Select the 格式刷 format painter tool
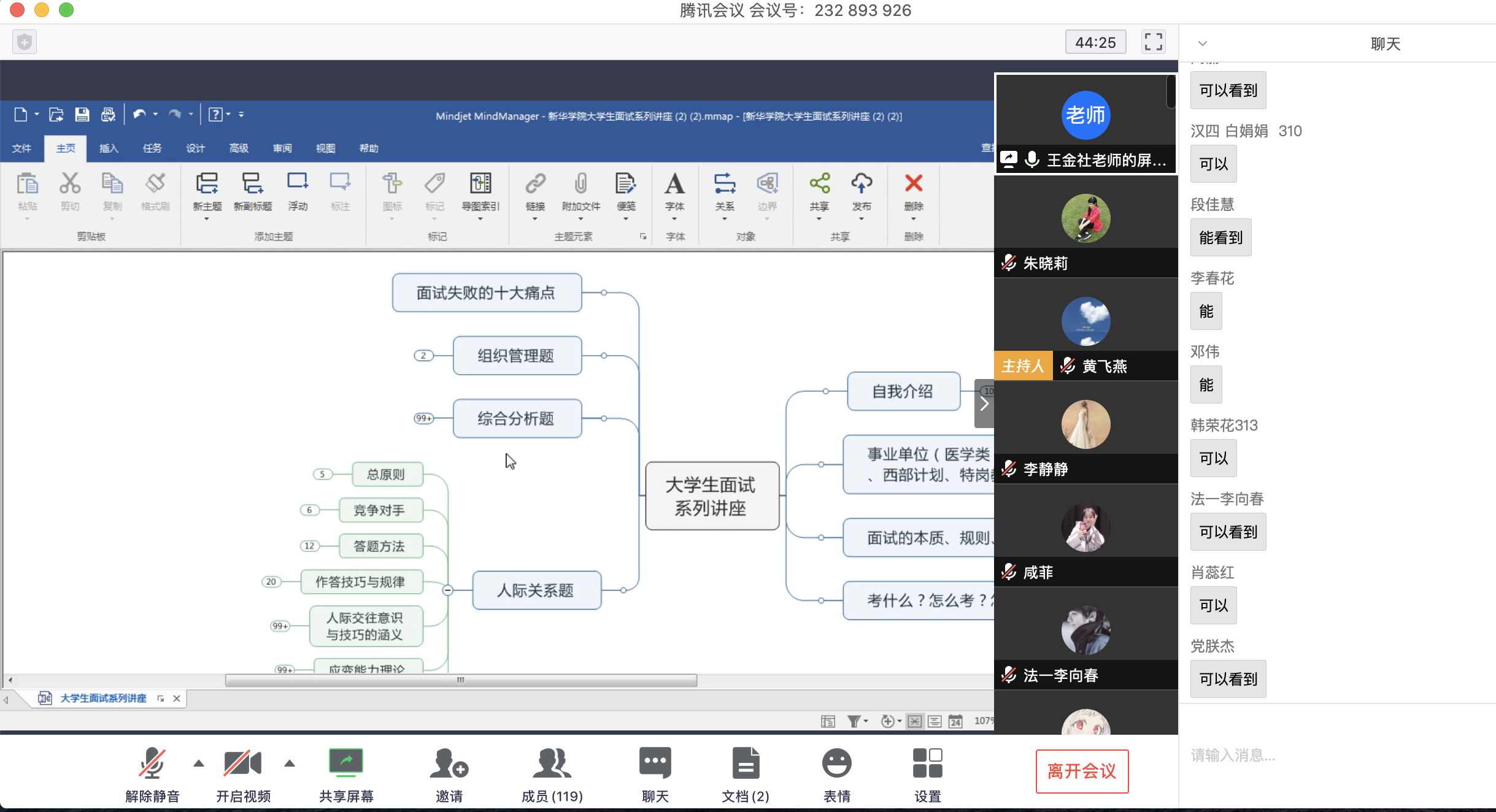The height and width of the screenshot is (812, 1496). [155, 192]
